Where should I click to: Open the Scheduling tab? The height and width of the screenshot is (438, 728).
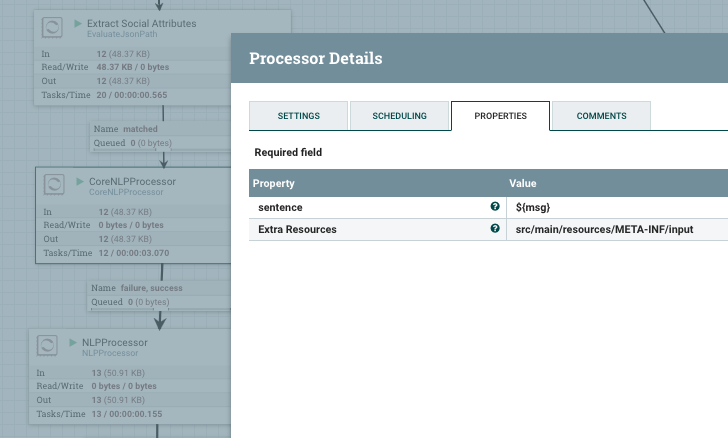point(399,116)
